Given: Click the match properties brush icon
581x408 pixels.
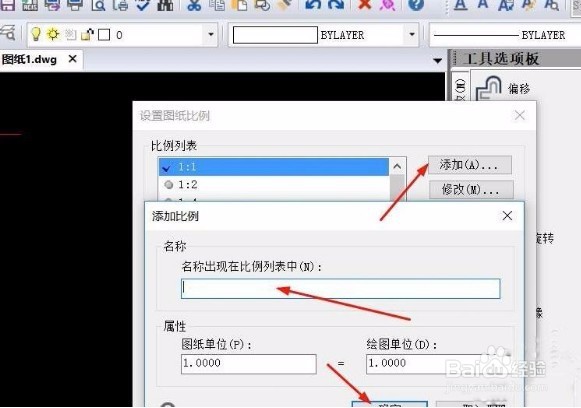Looking at the screenshot, I should tap(285, 4).
